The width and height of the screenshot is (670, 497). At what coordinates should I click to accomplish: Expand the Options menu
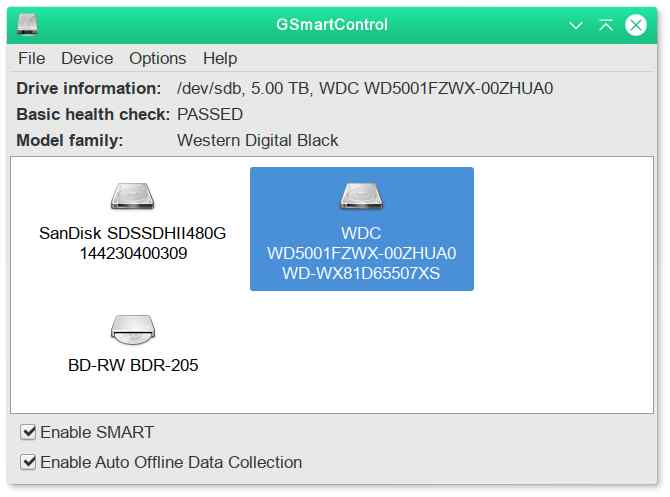click(x=157, y=58)
